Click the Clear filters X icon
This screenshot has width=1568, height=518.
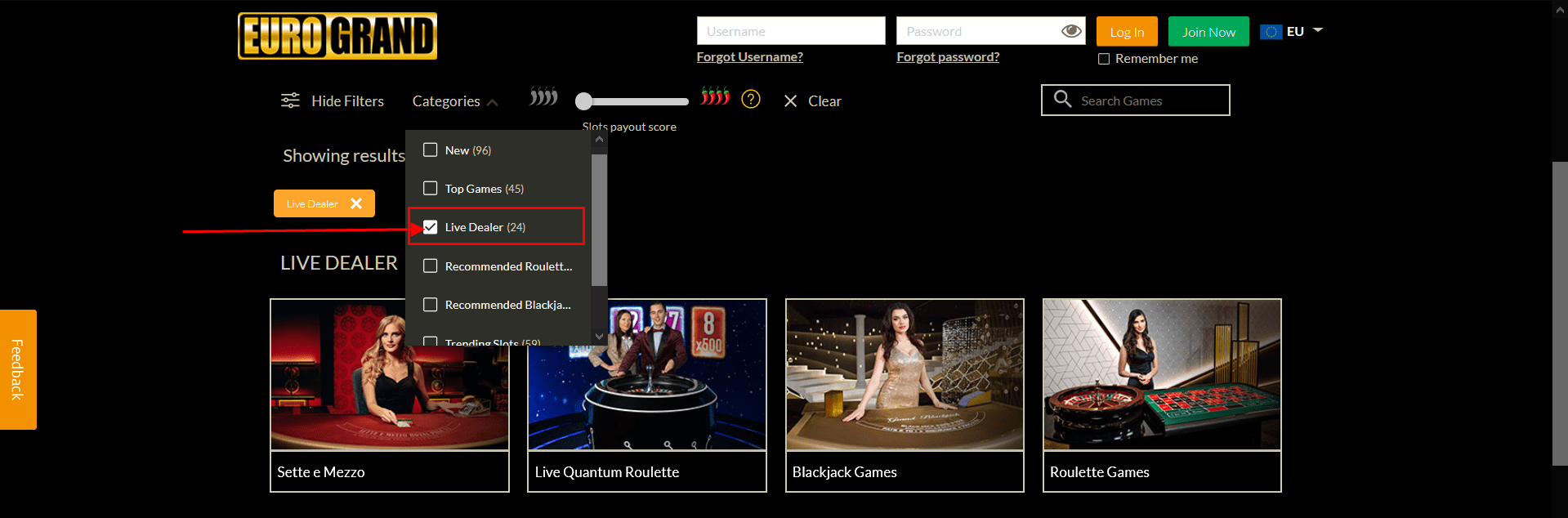pos(790,101)
